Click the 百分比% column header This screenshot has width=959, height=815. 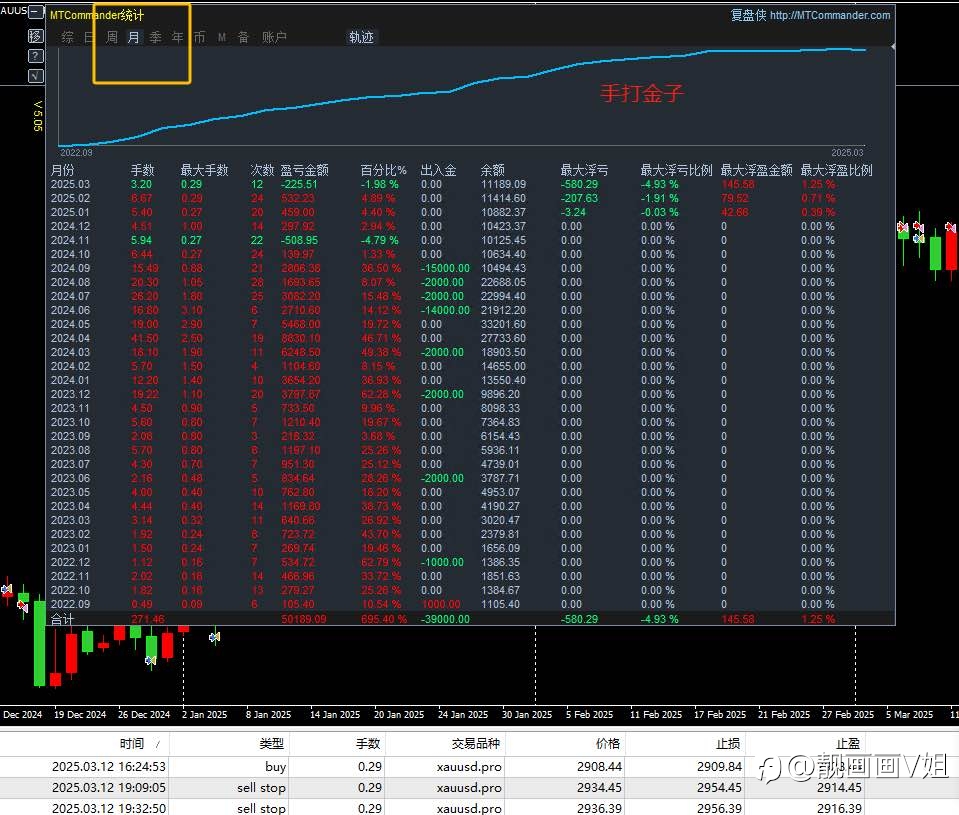pyautogui.click(x=383, y=171)
